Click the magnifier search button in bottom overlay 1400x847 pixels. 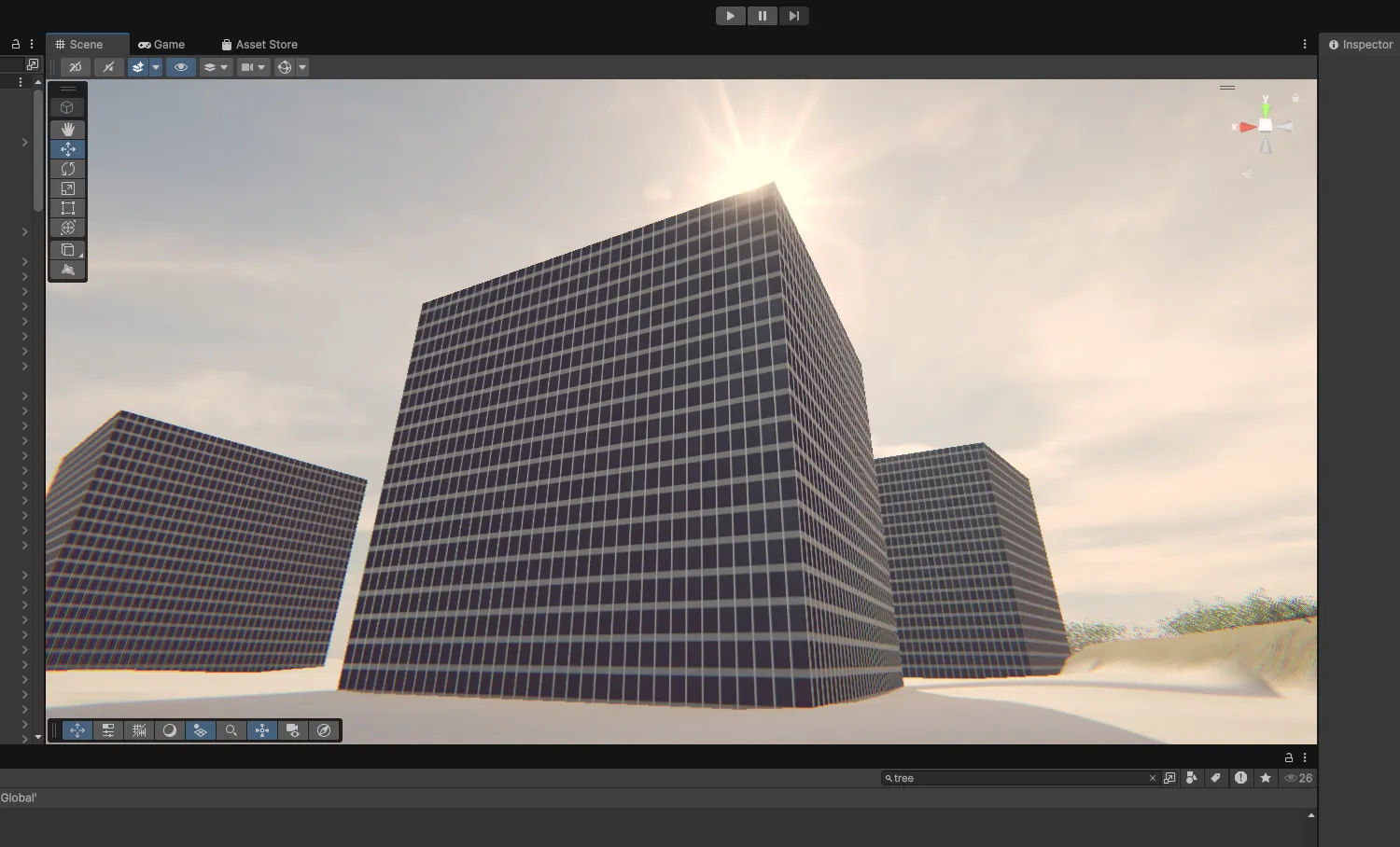231,730
